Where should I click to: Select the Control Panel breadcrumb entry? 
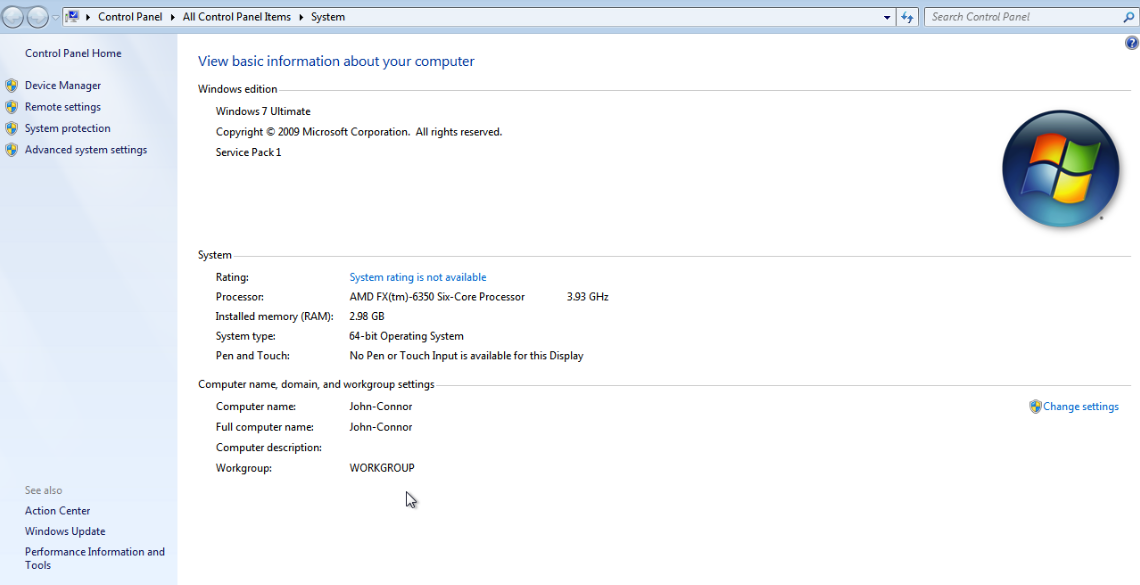(130, 16)
